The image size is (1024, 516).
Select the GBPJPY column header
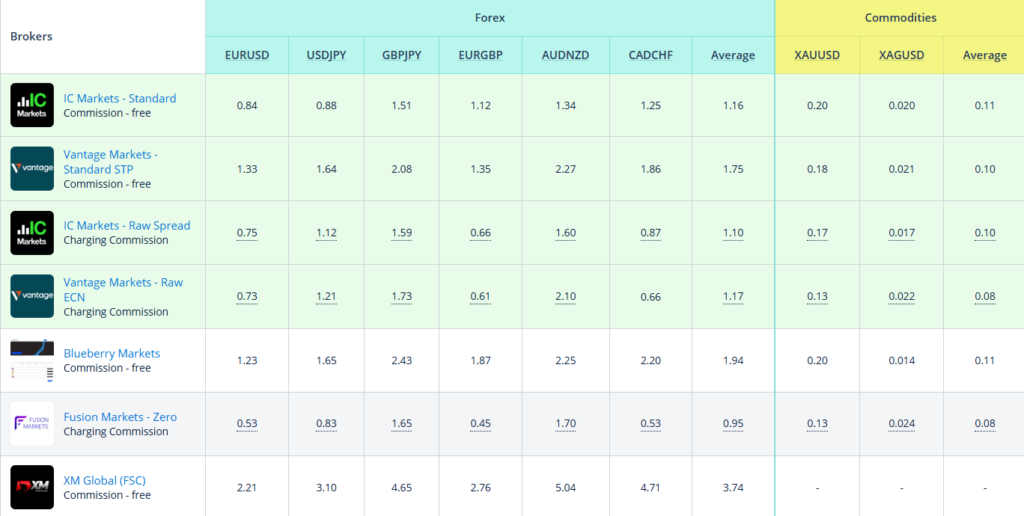pyautogui.click(x=402, y=55)
